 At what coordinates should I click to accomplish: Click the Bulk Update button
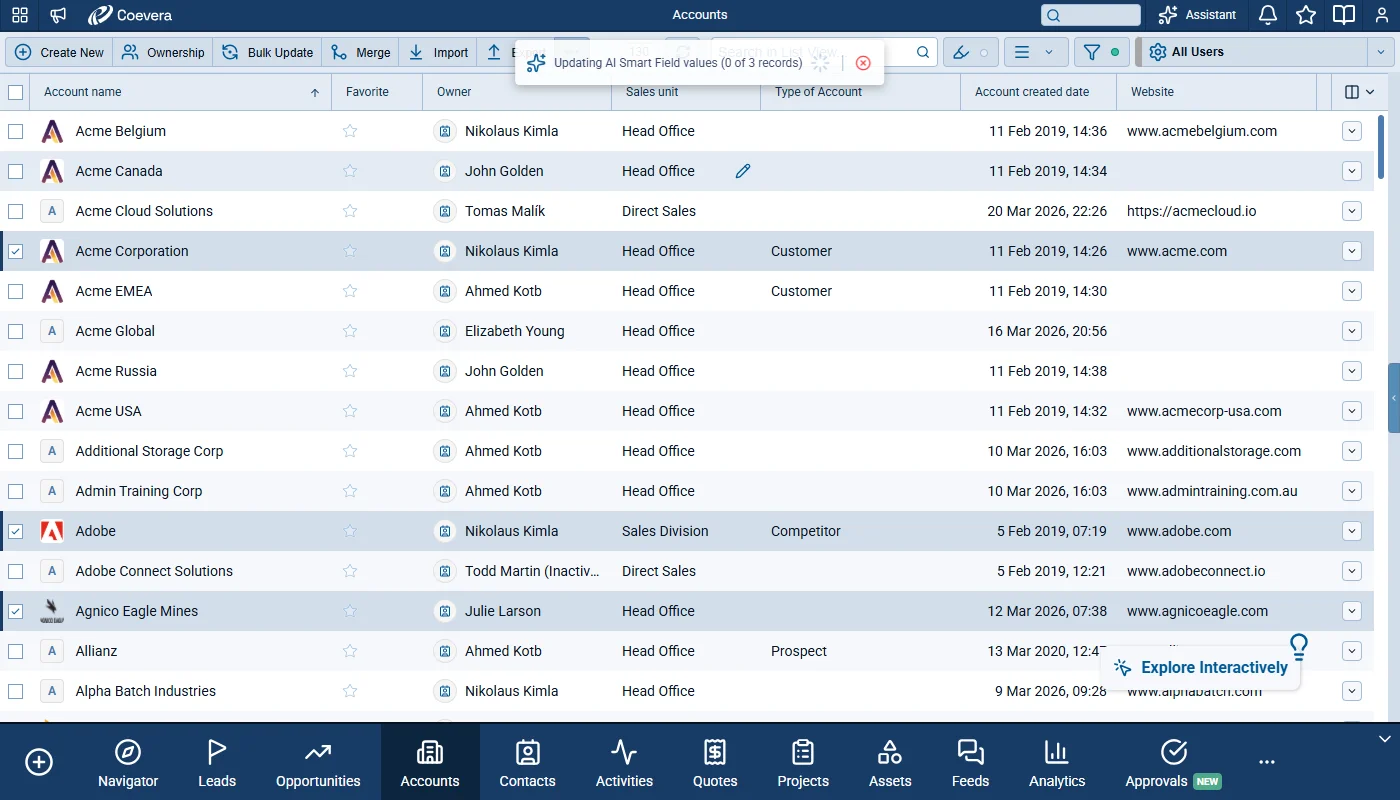[267, 52]
